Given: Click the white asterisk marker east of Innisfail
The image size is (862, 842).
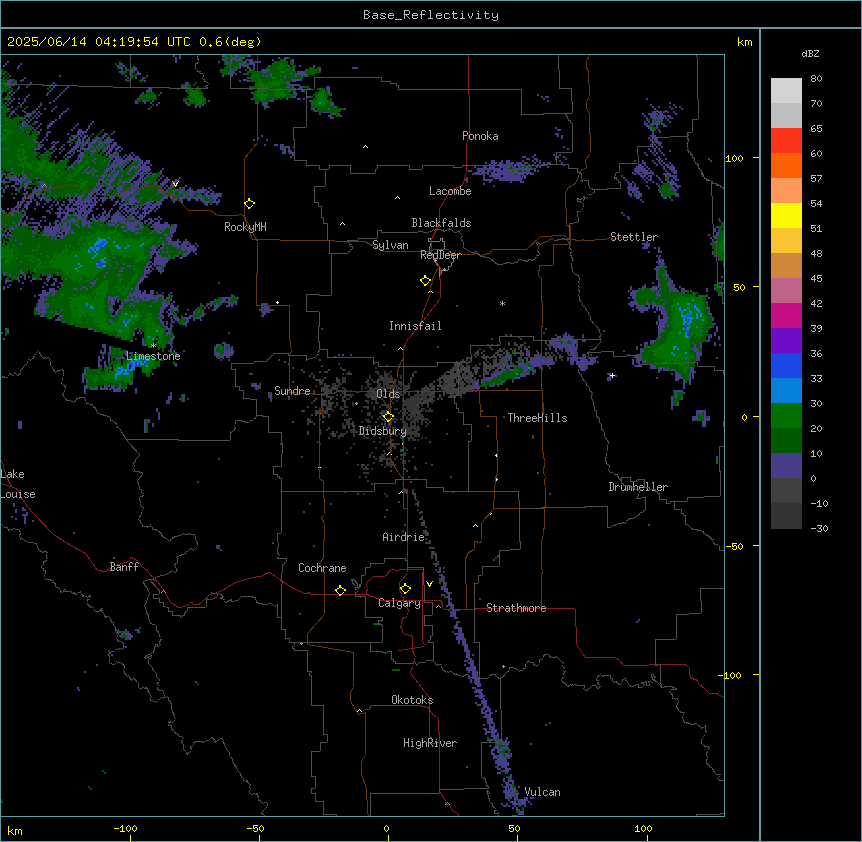Looking at the screenshot, I should tap(502, 303).
